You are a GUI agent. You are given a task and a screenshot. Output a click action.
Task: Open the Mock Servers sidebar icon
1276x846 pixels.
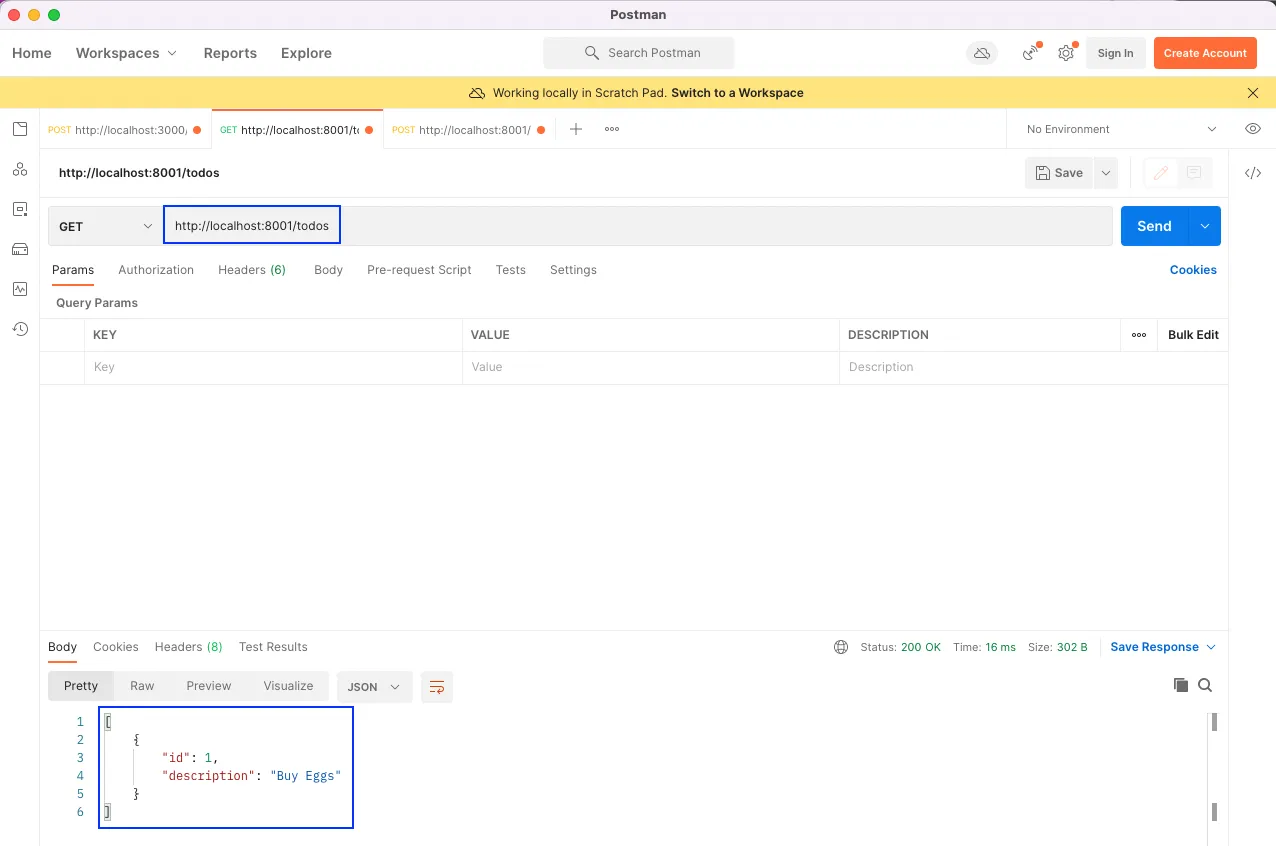coord(20,249)
